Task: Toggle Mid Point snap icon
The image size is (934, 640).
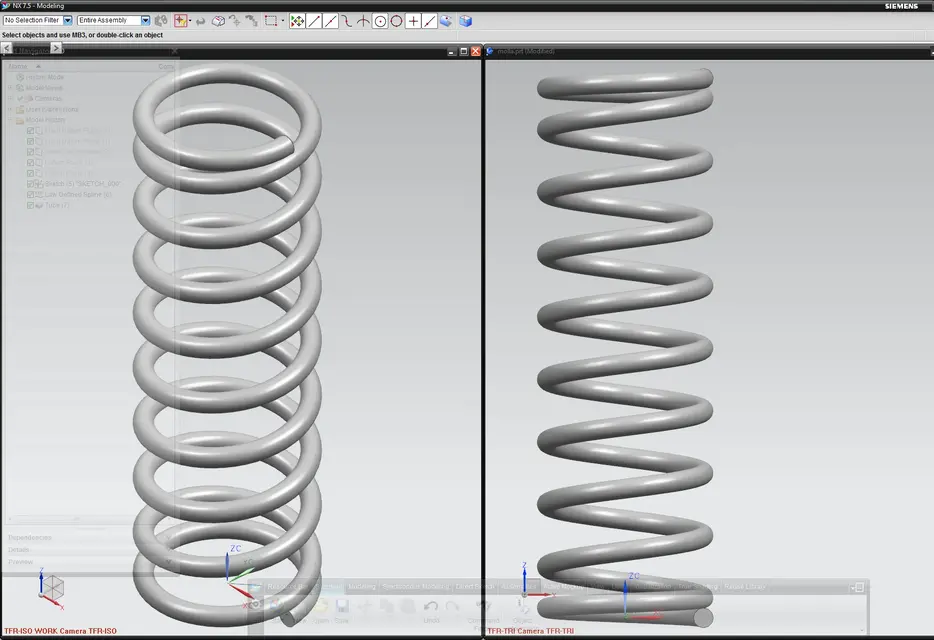Action: 330,21
